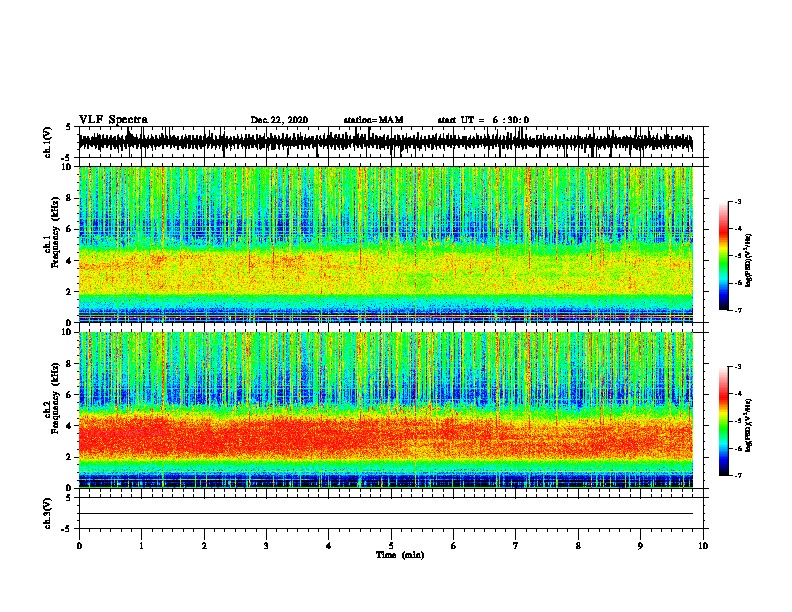
Task: Click the ch.2 color bar log(PSD) unit label
Action: 749,425
